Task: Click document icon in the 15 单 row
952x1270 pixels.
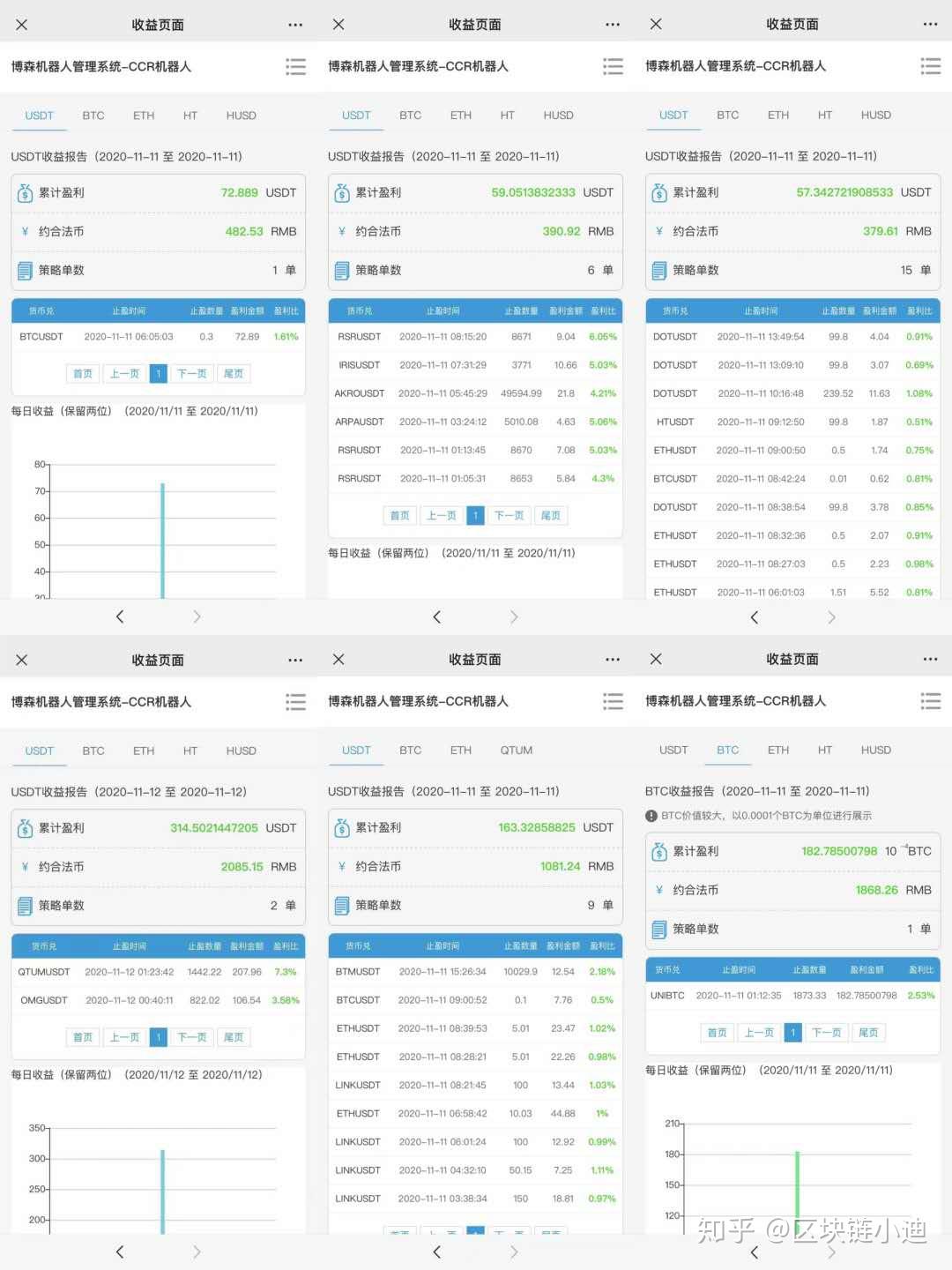Action: [x=658, y=271]
